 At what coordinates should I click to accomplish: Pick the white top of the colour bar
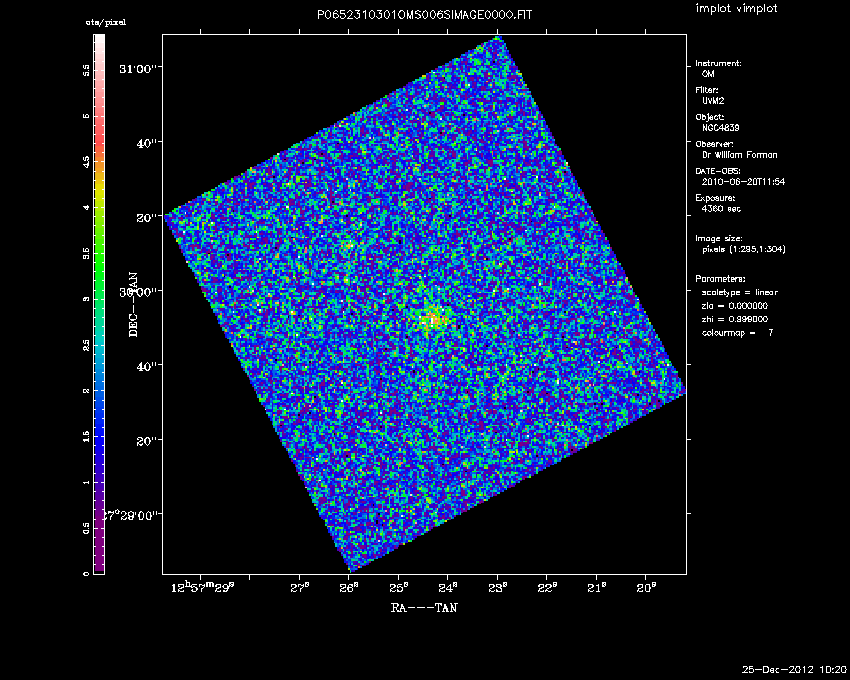99,40
